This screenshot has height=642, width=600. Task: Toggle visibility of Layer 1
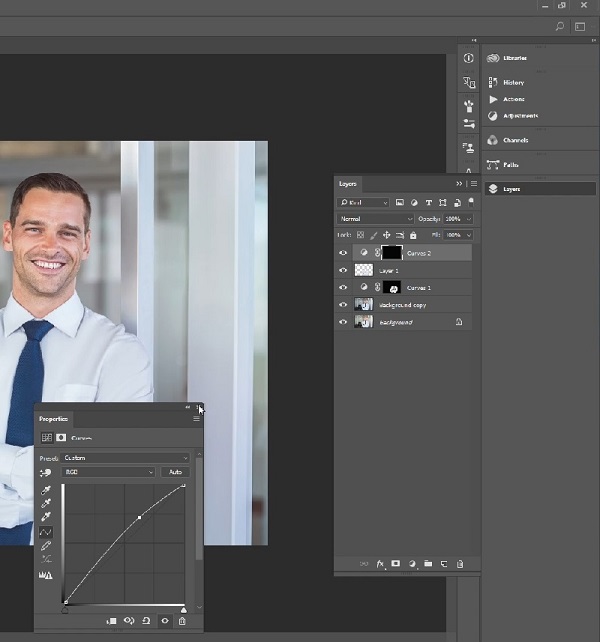pyautogui.click(x=344, y=271)
